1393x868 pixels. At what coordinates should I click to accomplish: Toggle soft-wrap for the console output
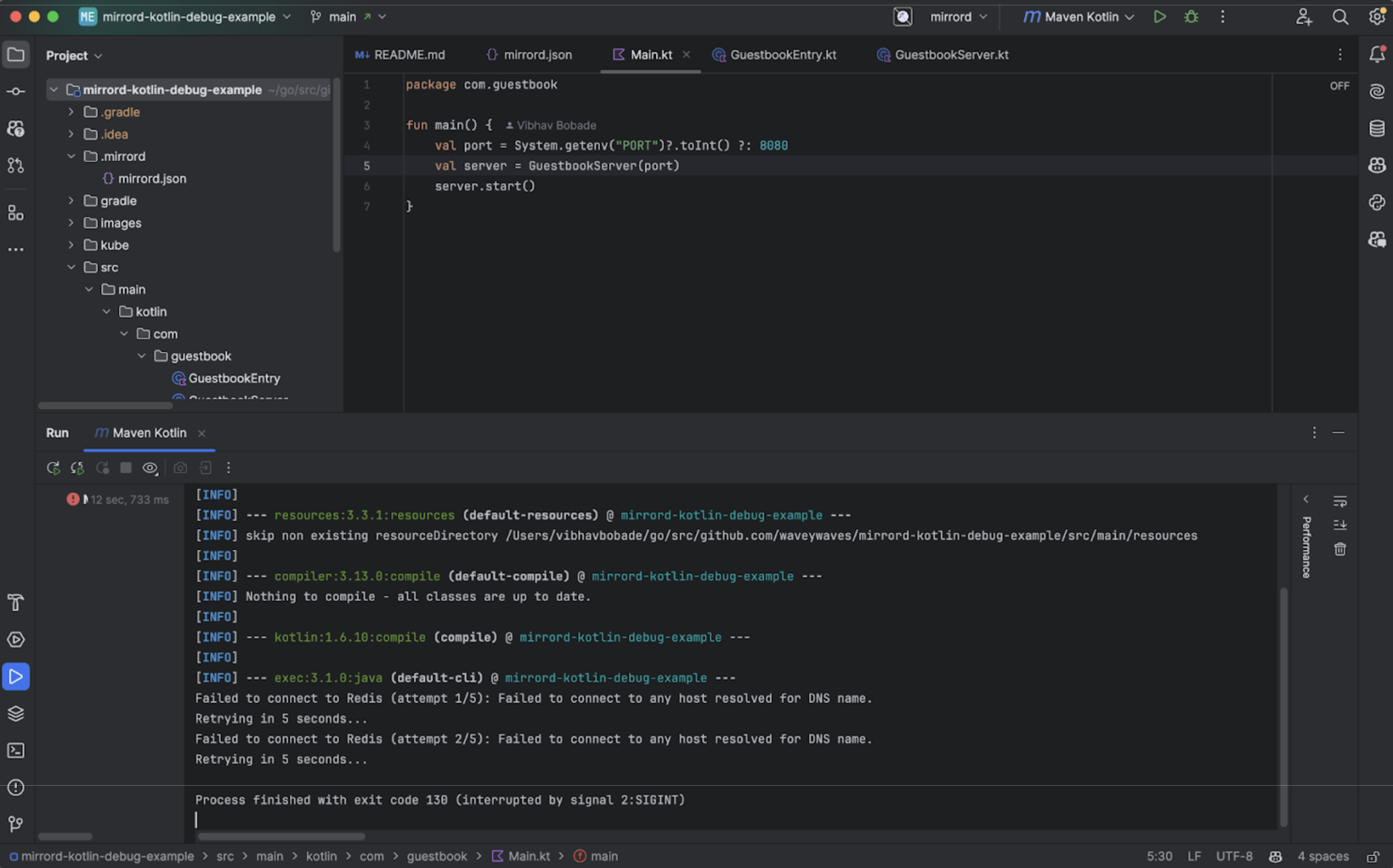click(1340, 500)
